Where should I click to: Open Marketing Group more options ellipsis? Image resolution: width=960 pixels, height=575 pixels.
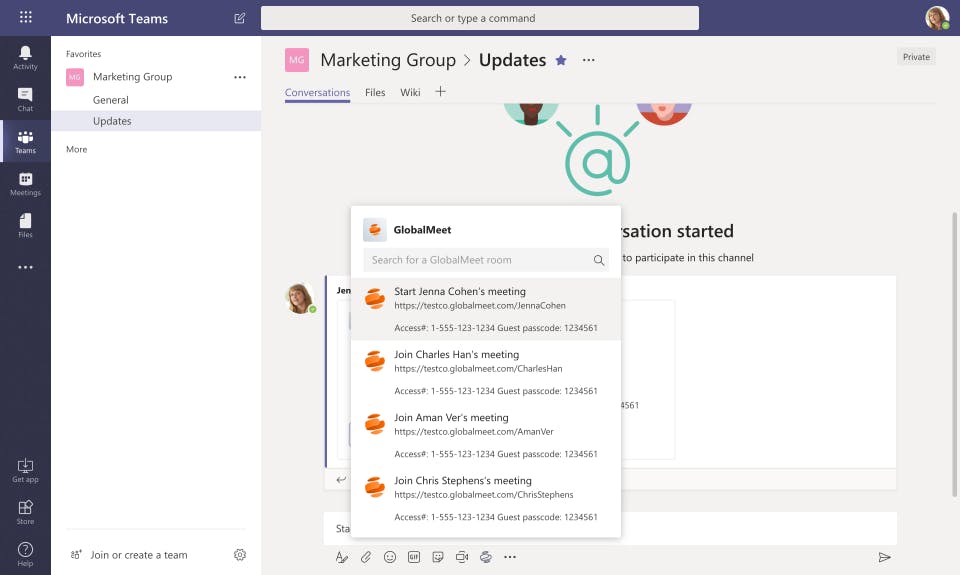(240, 77)
